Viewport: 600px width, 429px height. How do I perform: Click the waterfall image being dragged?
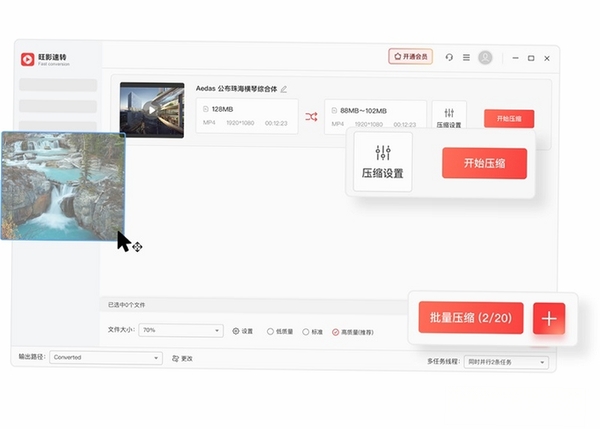[x=63, y=186]
